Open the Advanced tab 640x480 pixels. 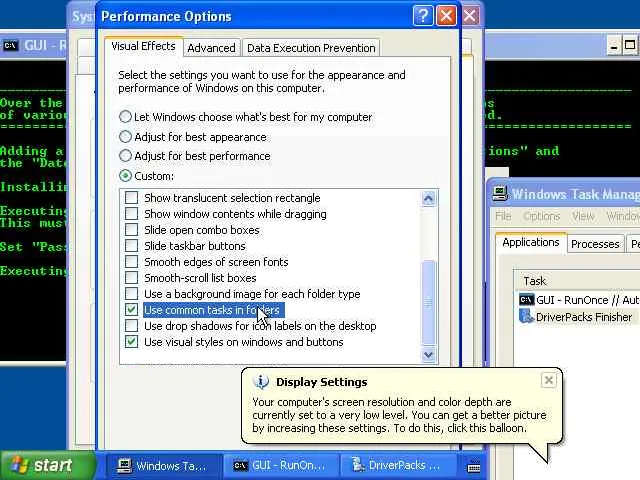click(211, 48)
